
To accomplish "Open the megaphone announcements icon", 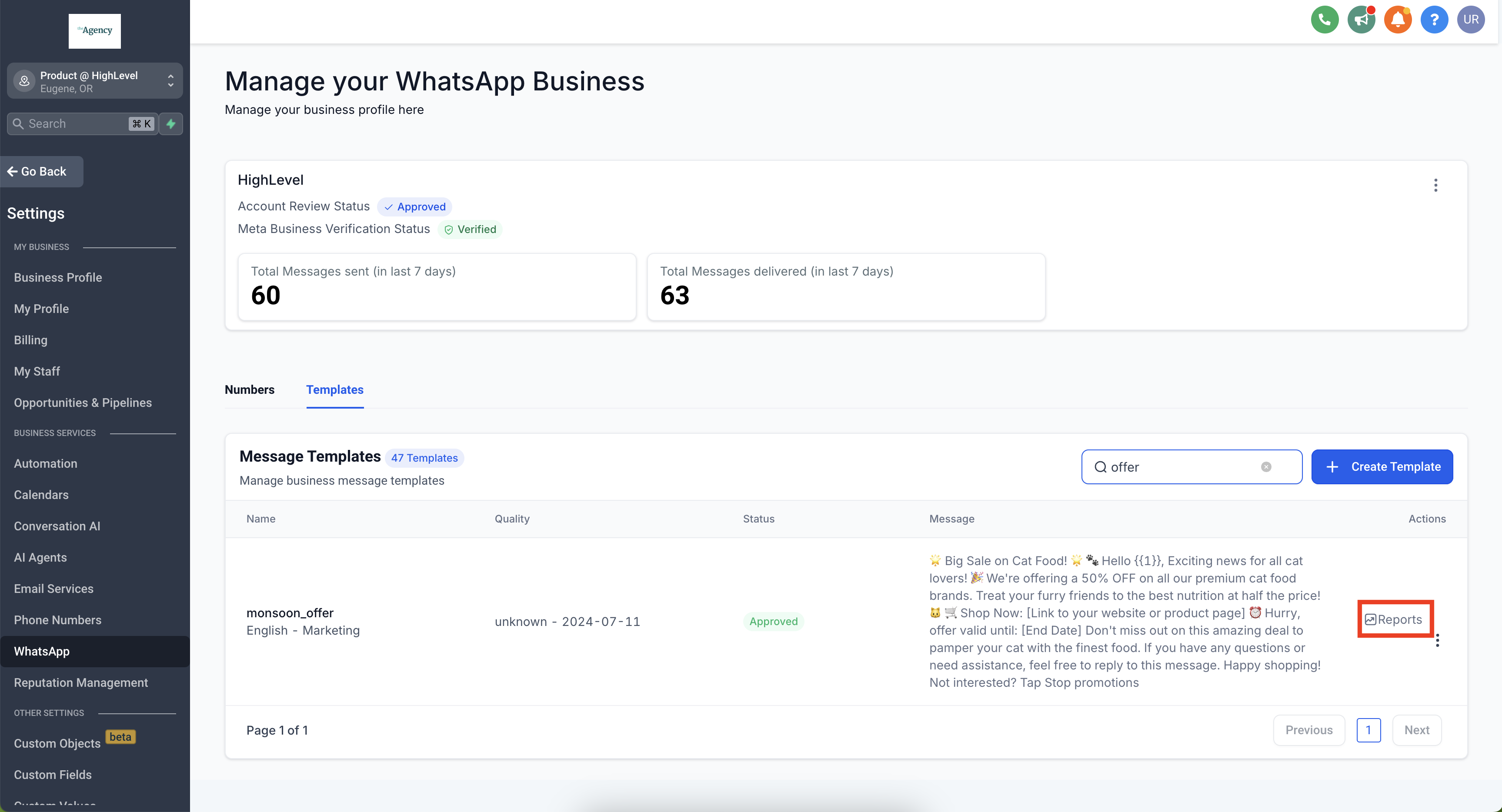I will click(x=1361, y=20).
